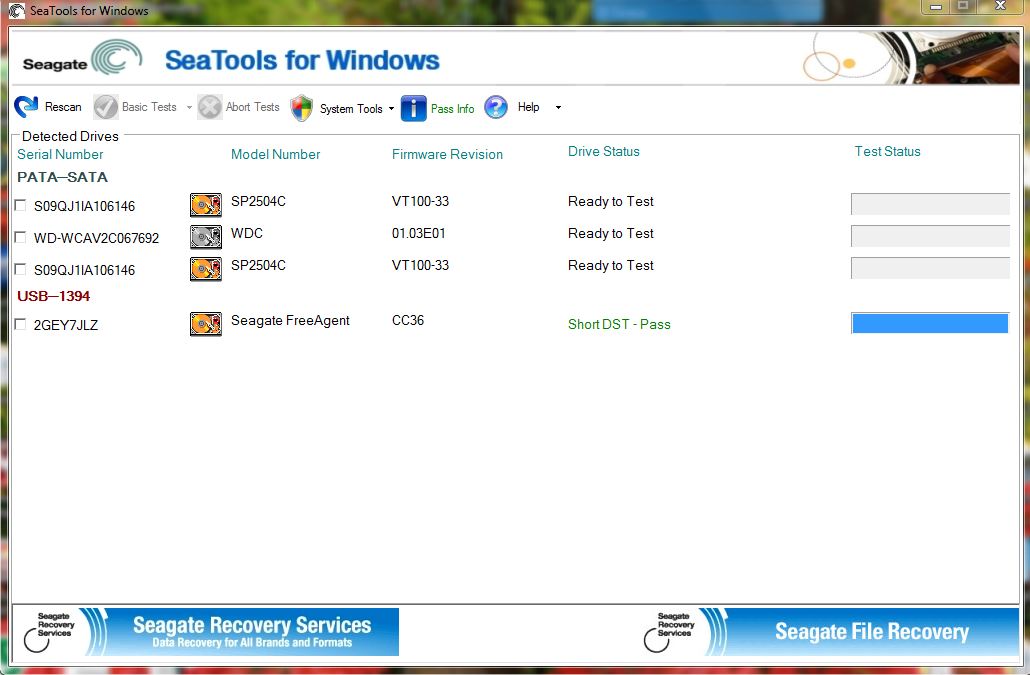
Task: Close the SeaTools window
Action: (1000, 7)
